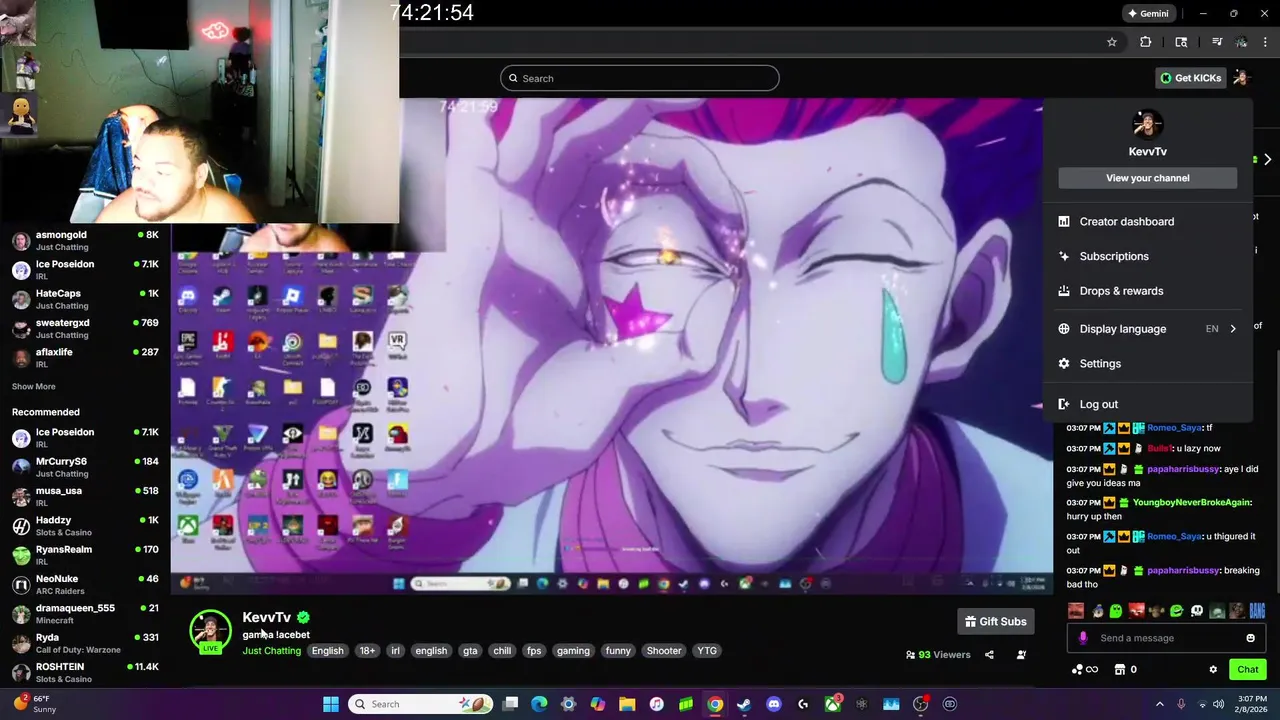This screenshot has width=1280, height=720.
Task: Open the emoji picker in chat input
Action: [1250, 638]
